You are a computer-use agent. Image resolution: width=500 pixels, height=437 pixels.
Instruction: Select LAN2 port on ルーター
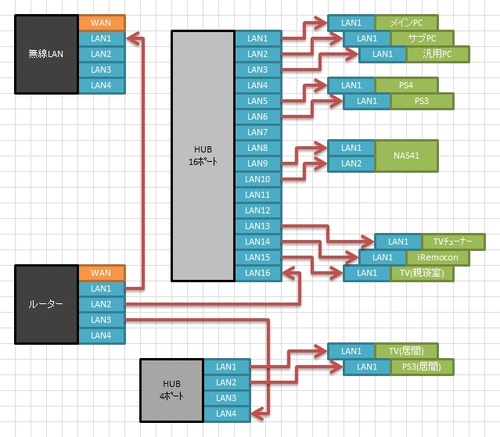tap(102, 304)
